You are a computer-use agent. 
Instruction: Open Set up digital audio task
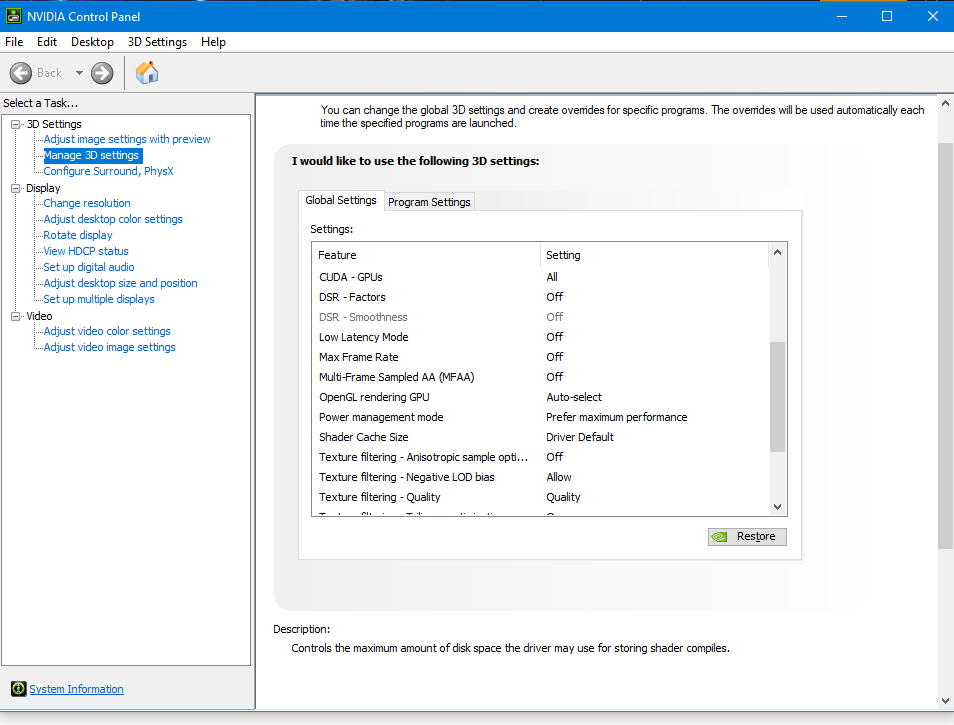tap(89, 267)
